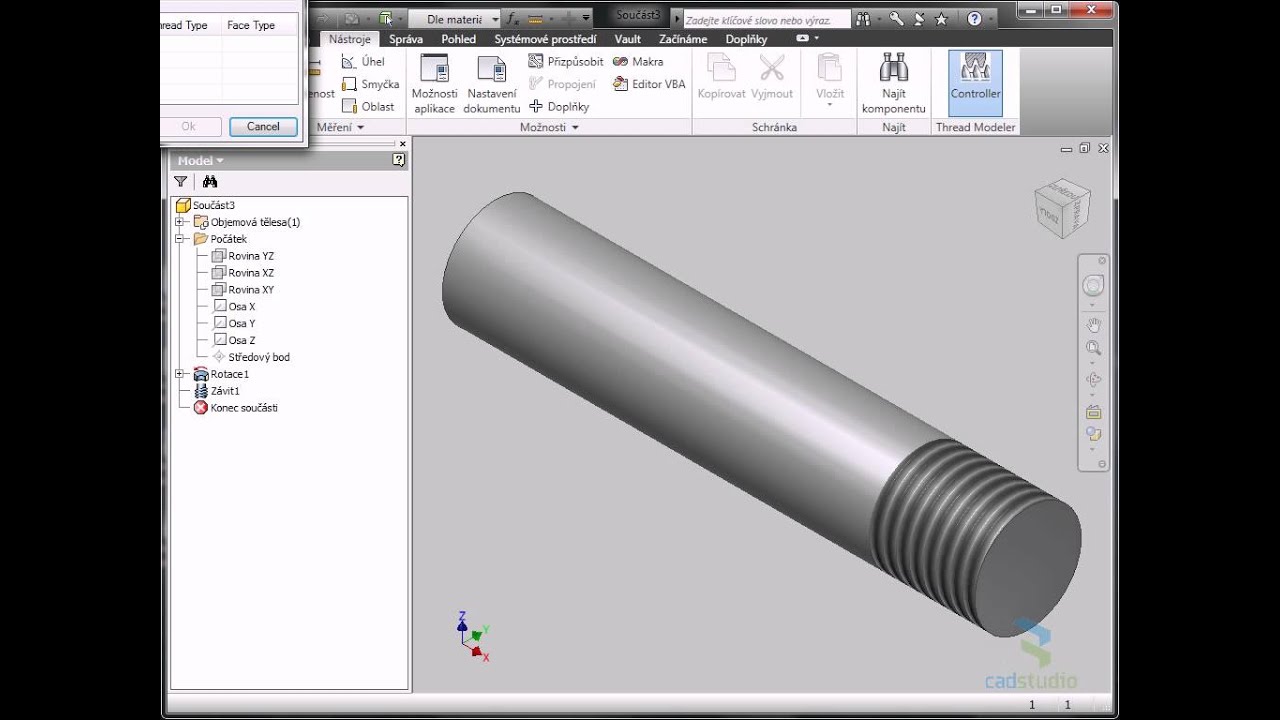Select the Smyčka measuring tool
The height and width of the screenshot is (720, 1280).
(370, 84)
